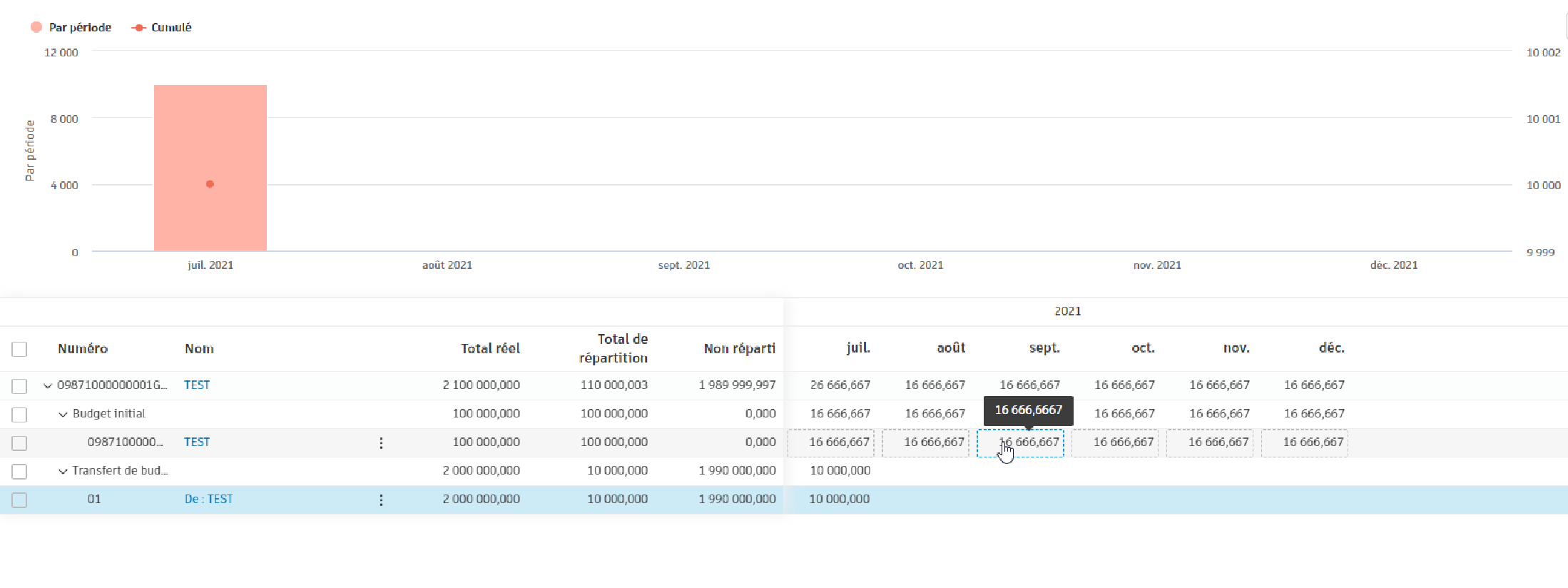Check the box for row 098710000000001G TEST

tap(19, 386)
